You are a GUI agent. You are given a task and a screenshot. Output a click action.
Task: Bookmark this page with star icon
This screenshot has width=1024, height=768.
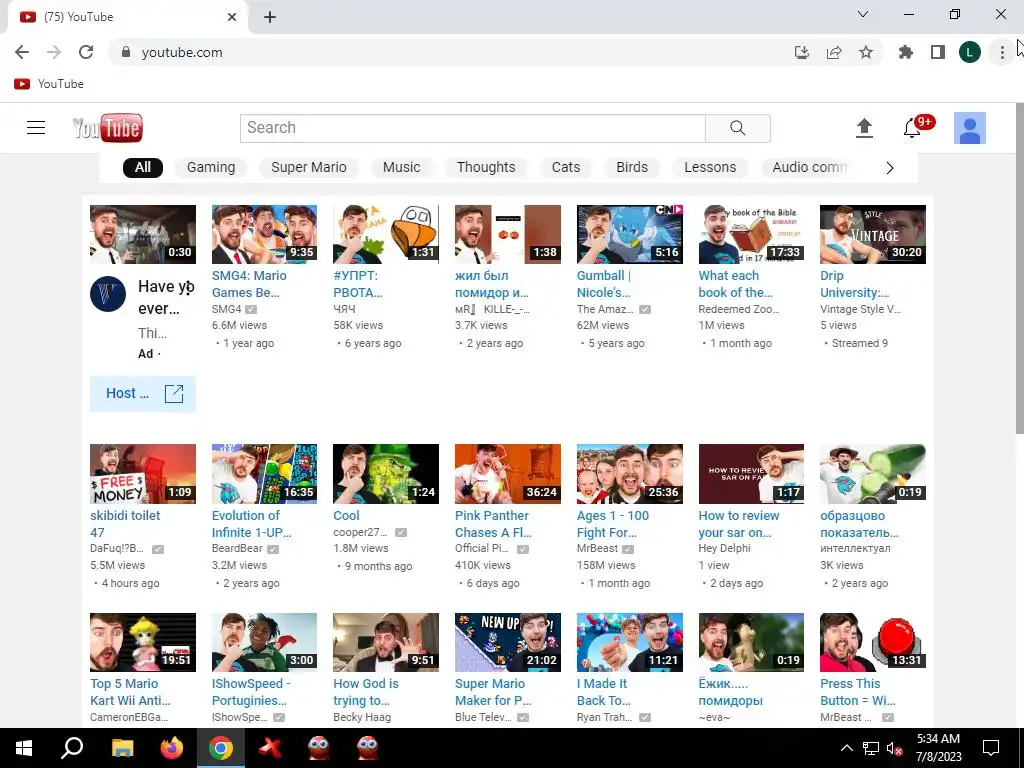pyautogui.click(x=865, y=52)
